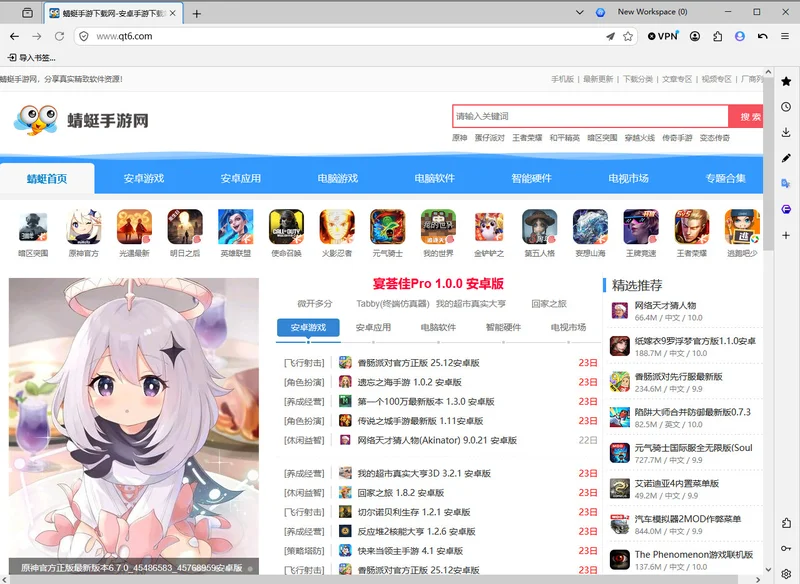Open the 电视市场 navigation menu item
The height and width of the screenshot is (584, 800).
(x=629, y=179)
